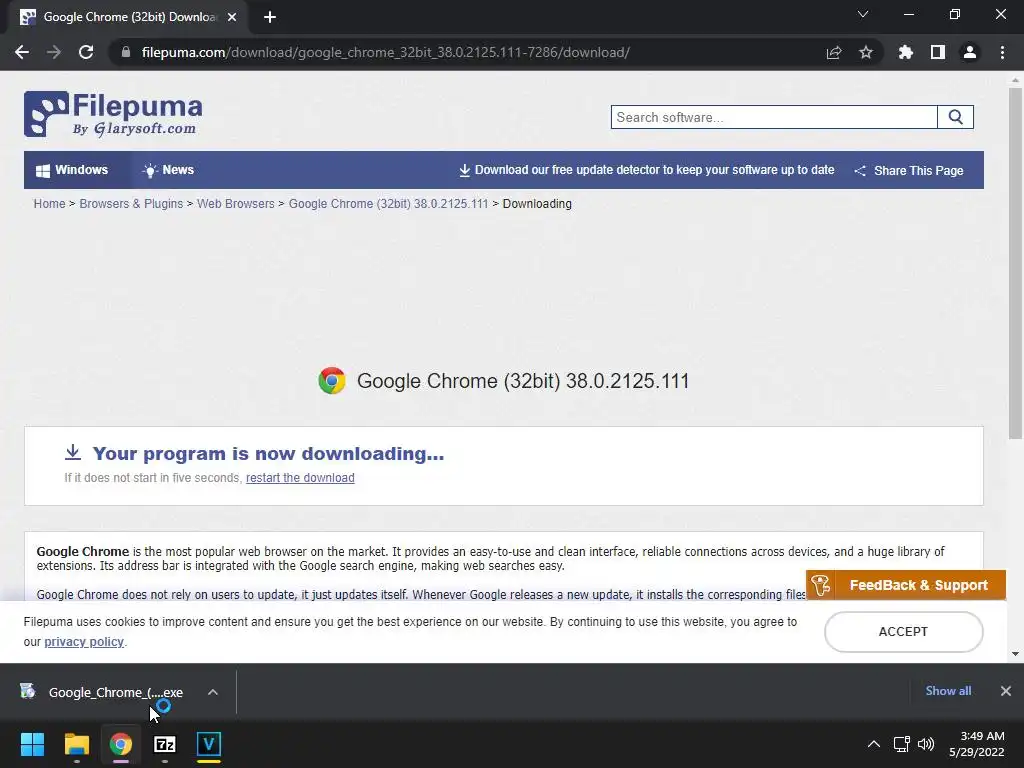Focus the Search software field
This screenshot has height=768, width=1024.
(x=774, y=117)
